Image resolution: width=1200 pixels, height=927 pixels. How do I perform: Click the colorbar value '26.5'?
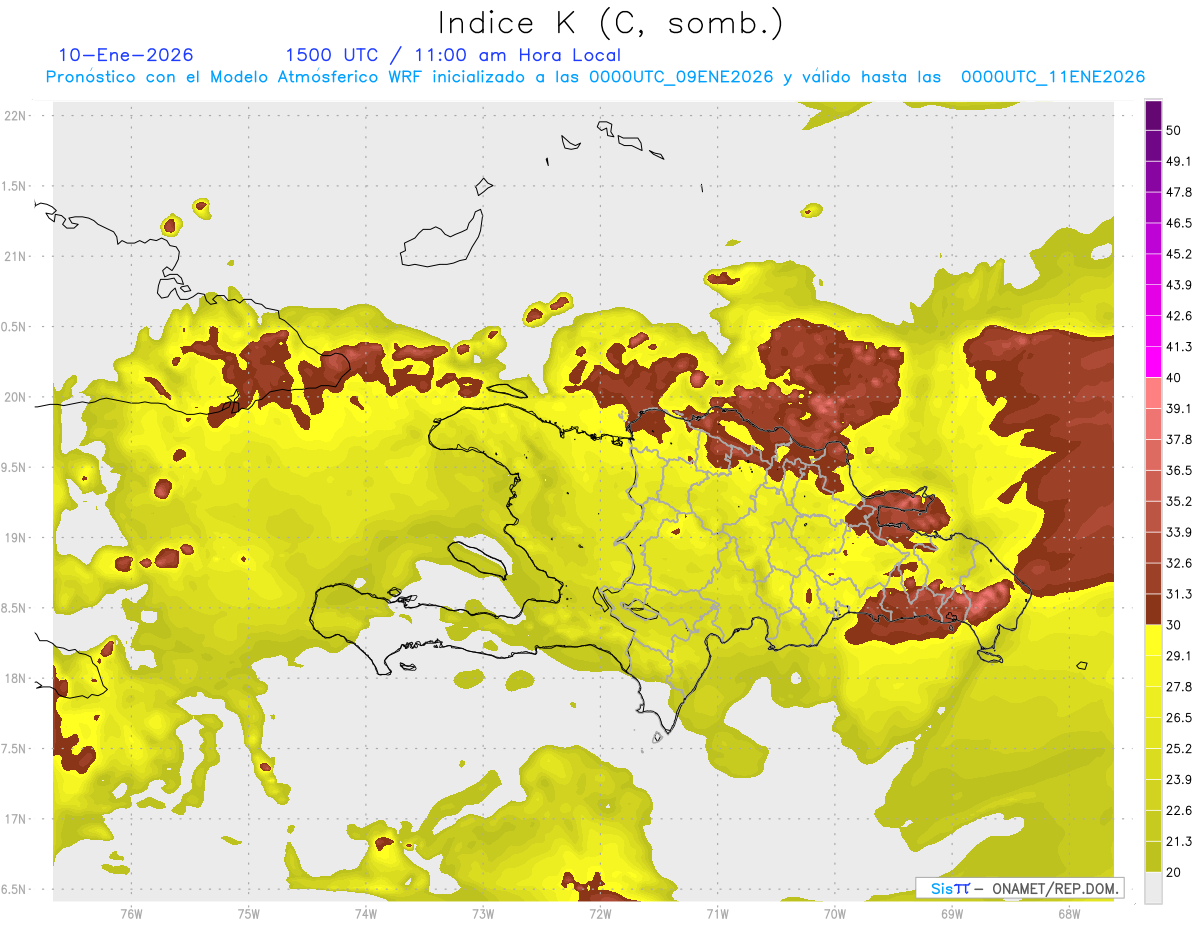pyautogui.click(x=1179, y=718)
